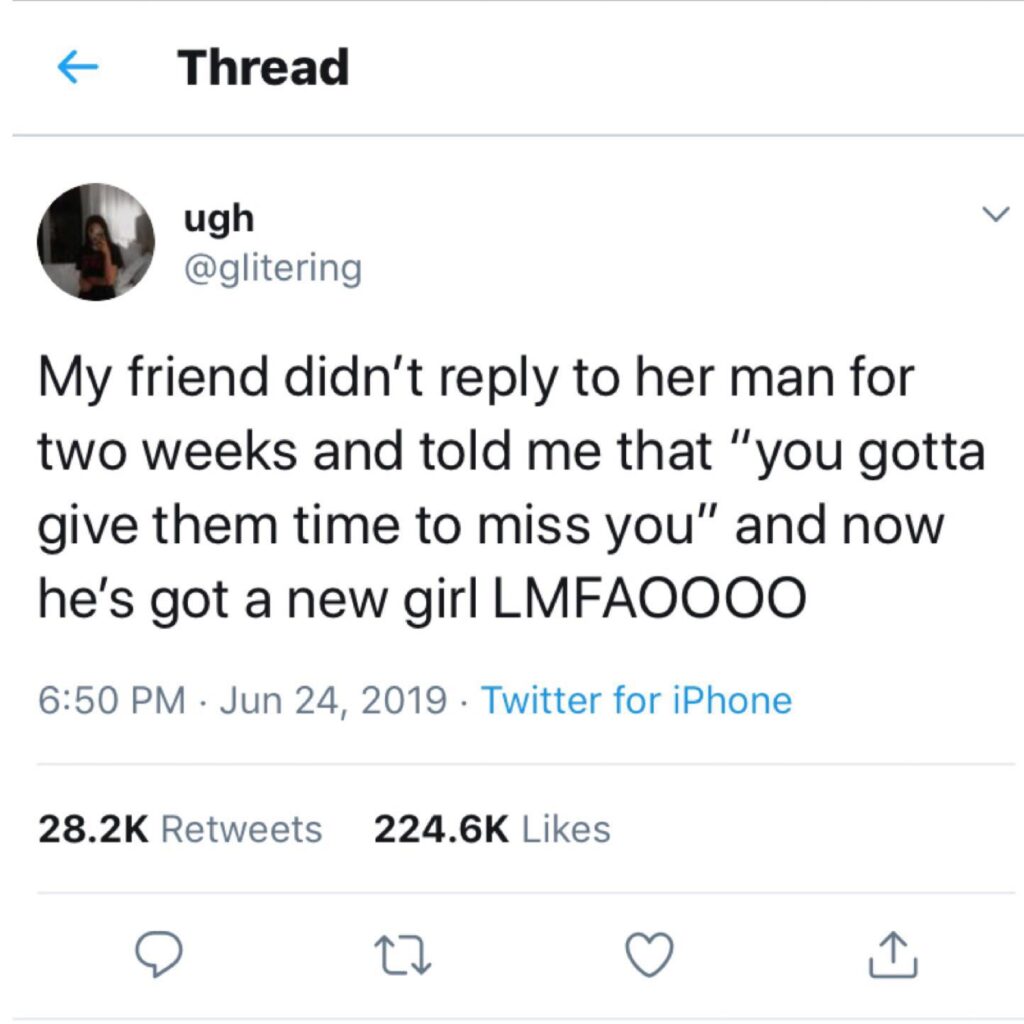The image size is (1024, 1024).
Task: Tap the reply speech bubble icon
Action: point(158,954)
